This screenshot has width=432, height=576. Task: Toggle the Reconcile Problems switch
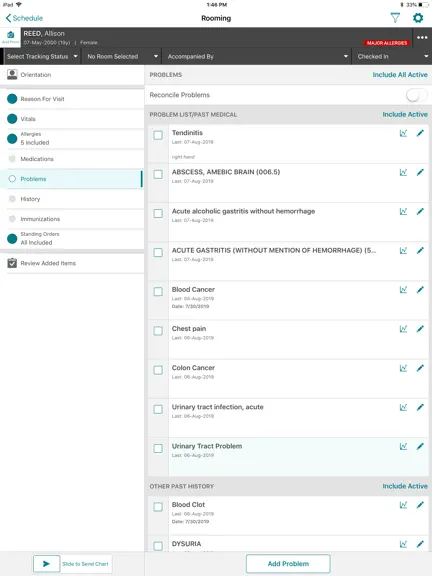point(417,95)
